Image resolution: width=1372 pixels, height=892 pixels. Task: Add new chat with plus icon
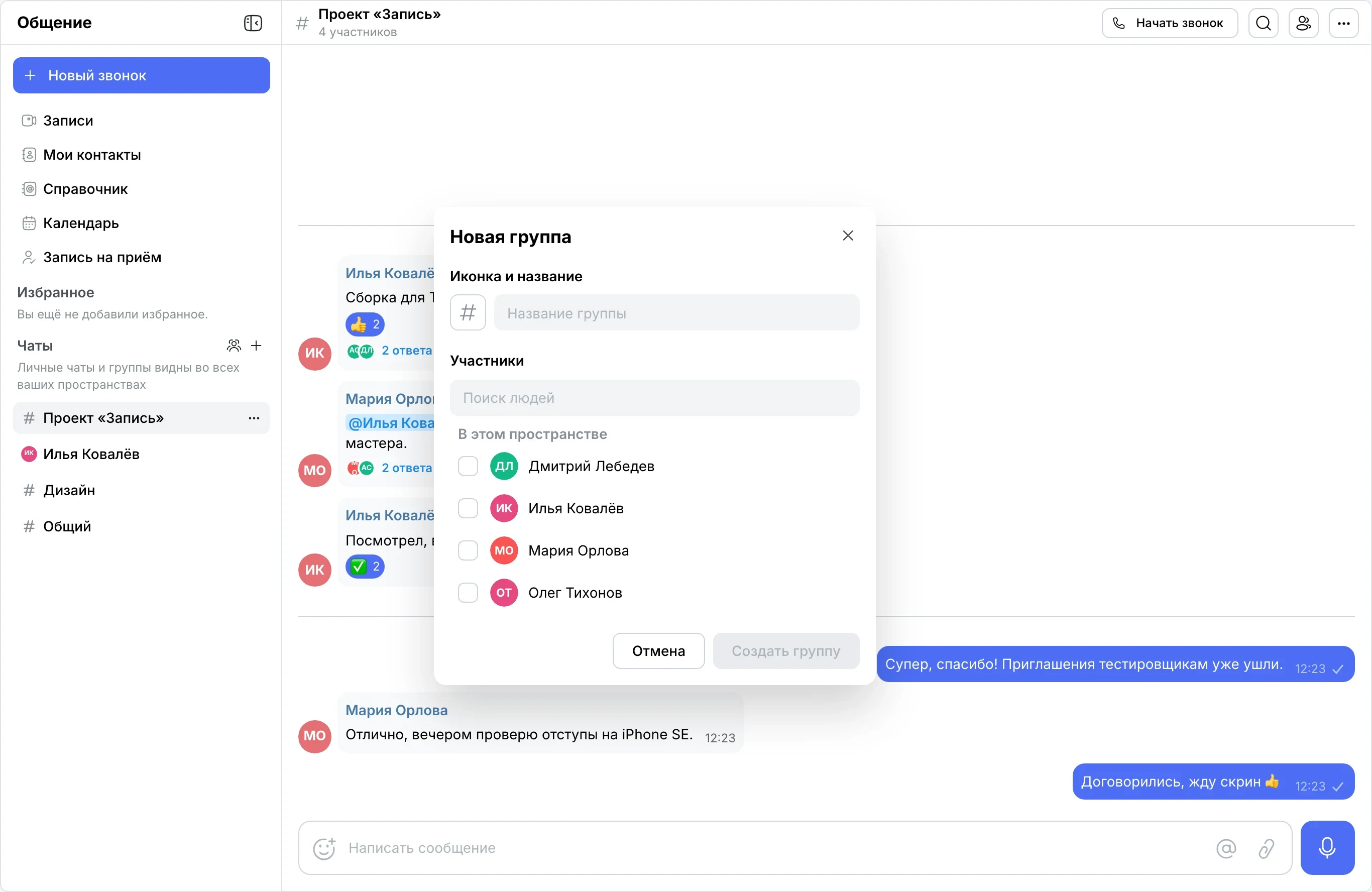pos(257,346)
